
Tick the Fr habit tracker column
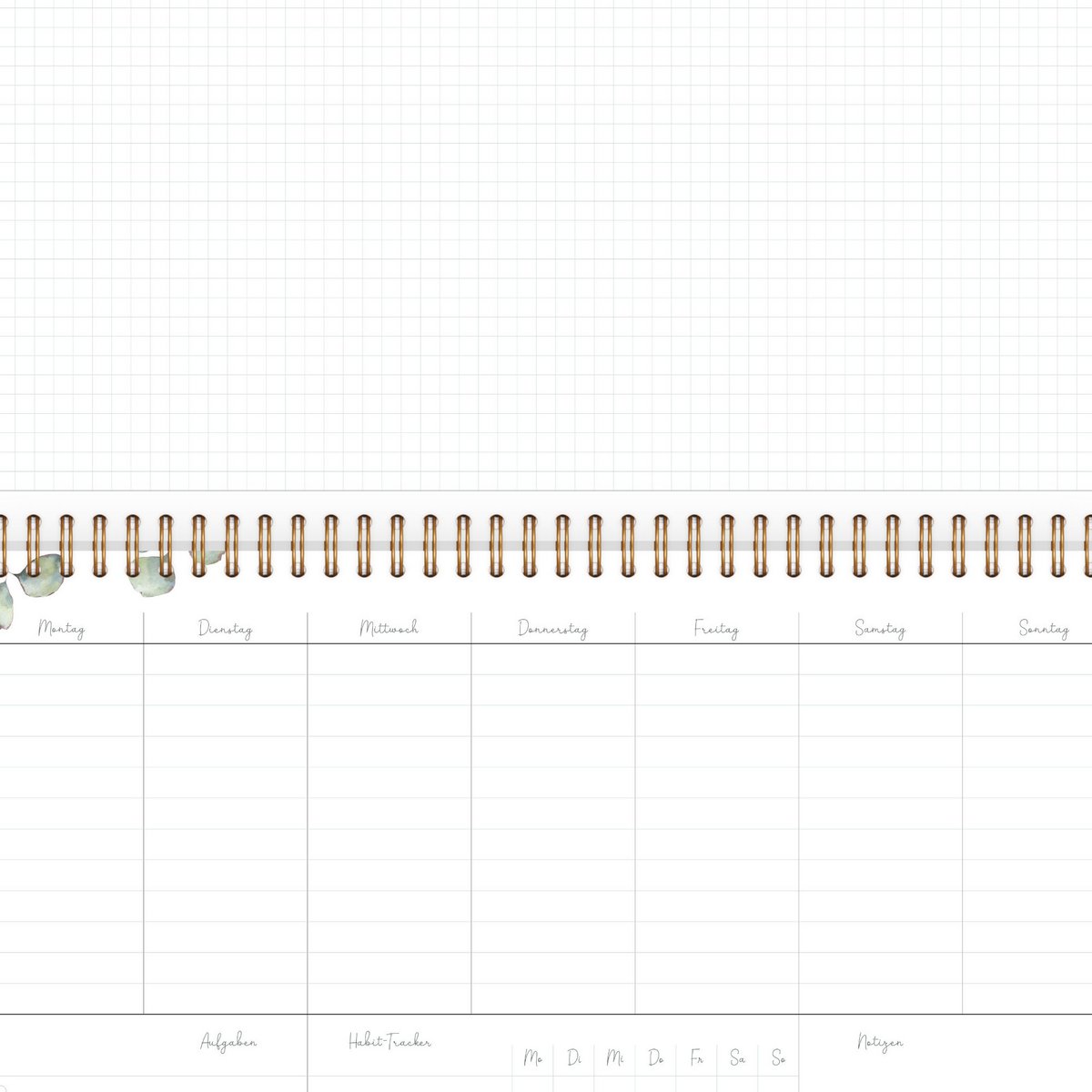pyautogui.click(x=697, y=1058)
